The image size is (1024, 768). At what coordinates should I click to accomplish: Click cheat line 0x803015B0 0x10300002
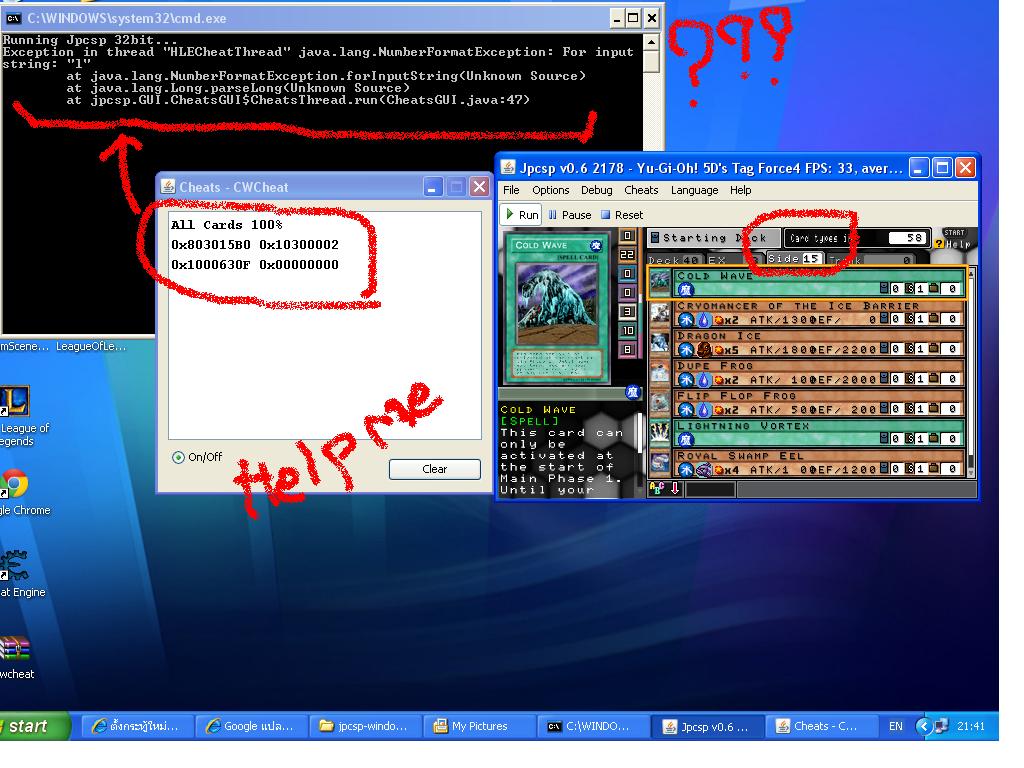point(255,245)
